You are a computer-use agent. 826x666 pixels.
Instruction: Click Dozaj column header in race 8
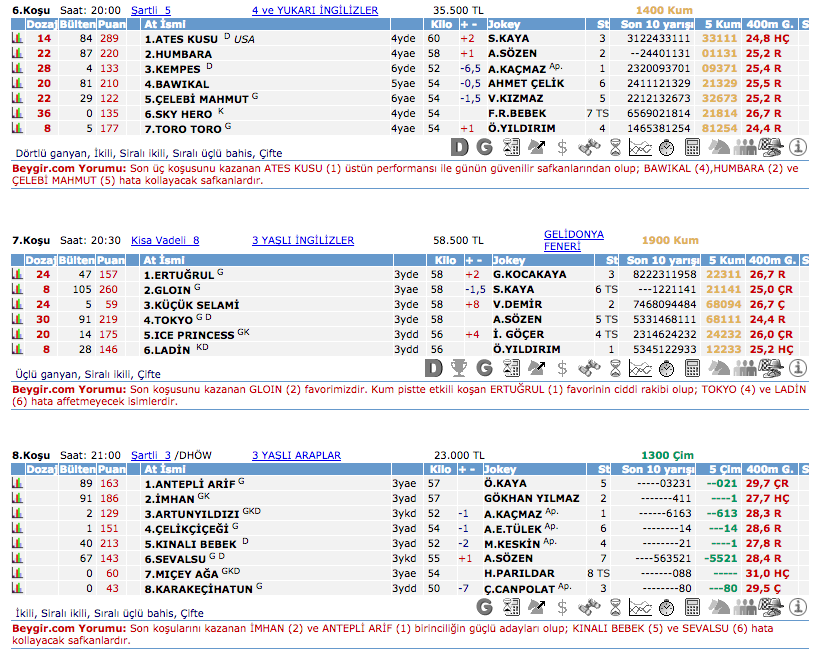pyautogui.click(x=40, y=469)
